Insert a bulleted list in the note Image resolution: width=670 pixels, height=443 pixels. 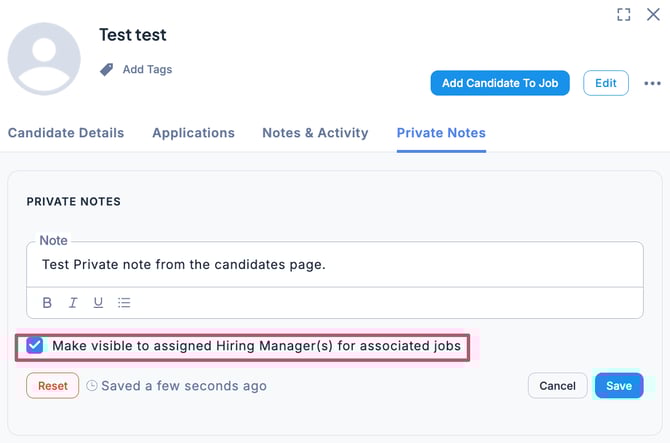tap(124, 303)
